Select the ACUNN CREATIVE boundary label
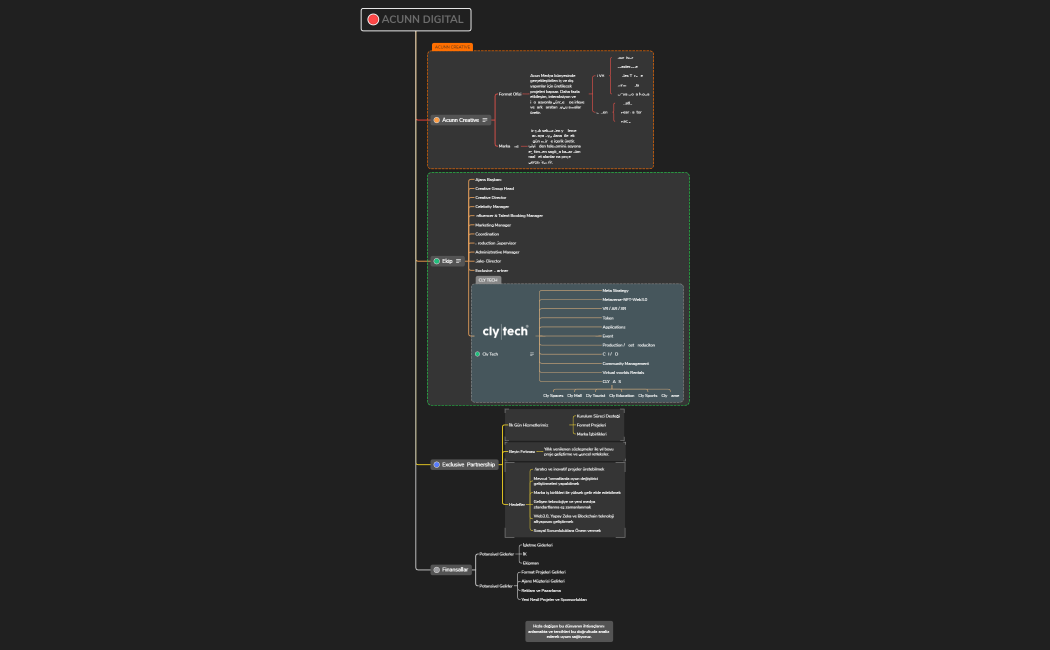The width and height of the screenshot is (1050, 650). [x=452, y=47]
